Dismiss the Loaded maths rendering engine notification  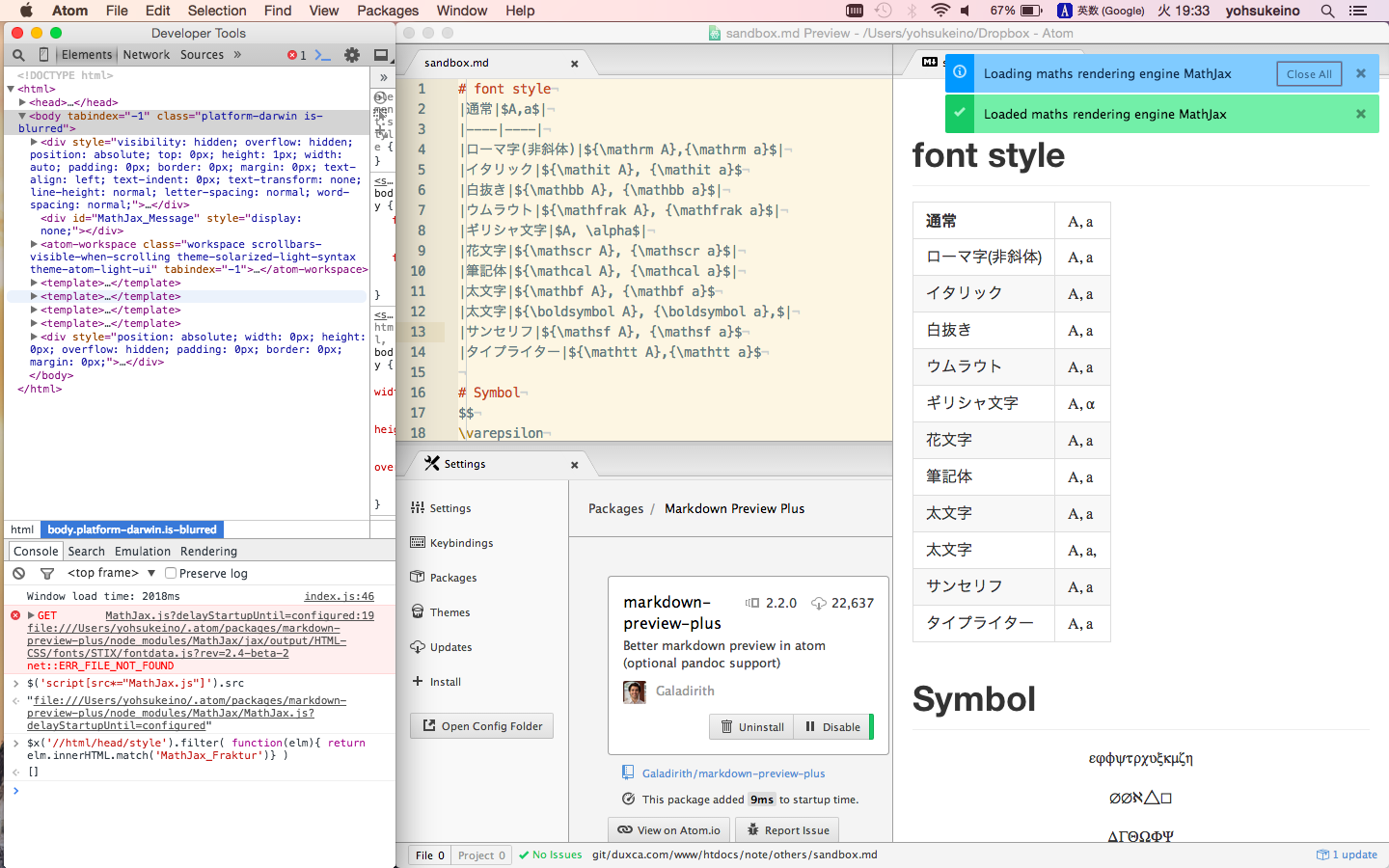point(1361,114)
